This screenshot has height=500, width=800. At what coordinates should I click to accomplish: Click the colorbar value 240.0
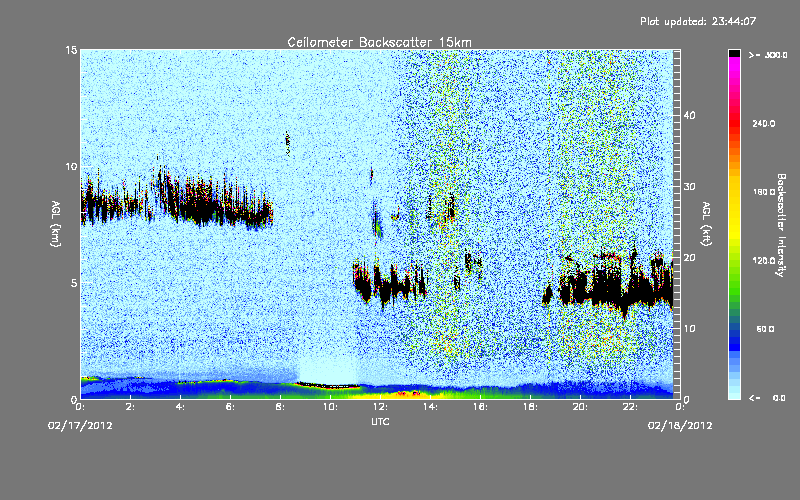tap(764, 124)
